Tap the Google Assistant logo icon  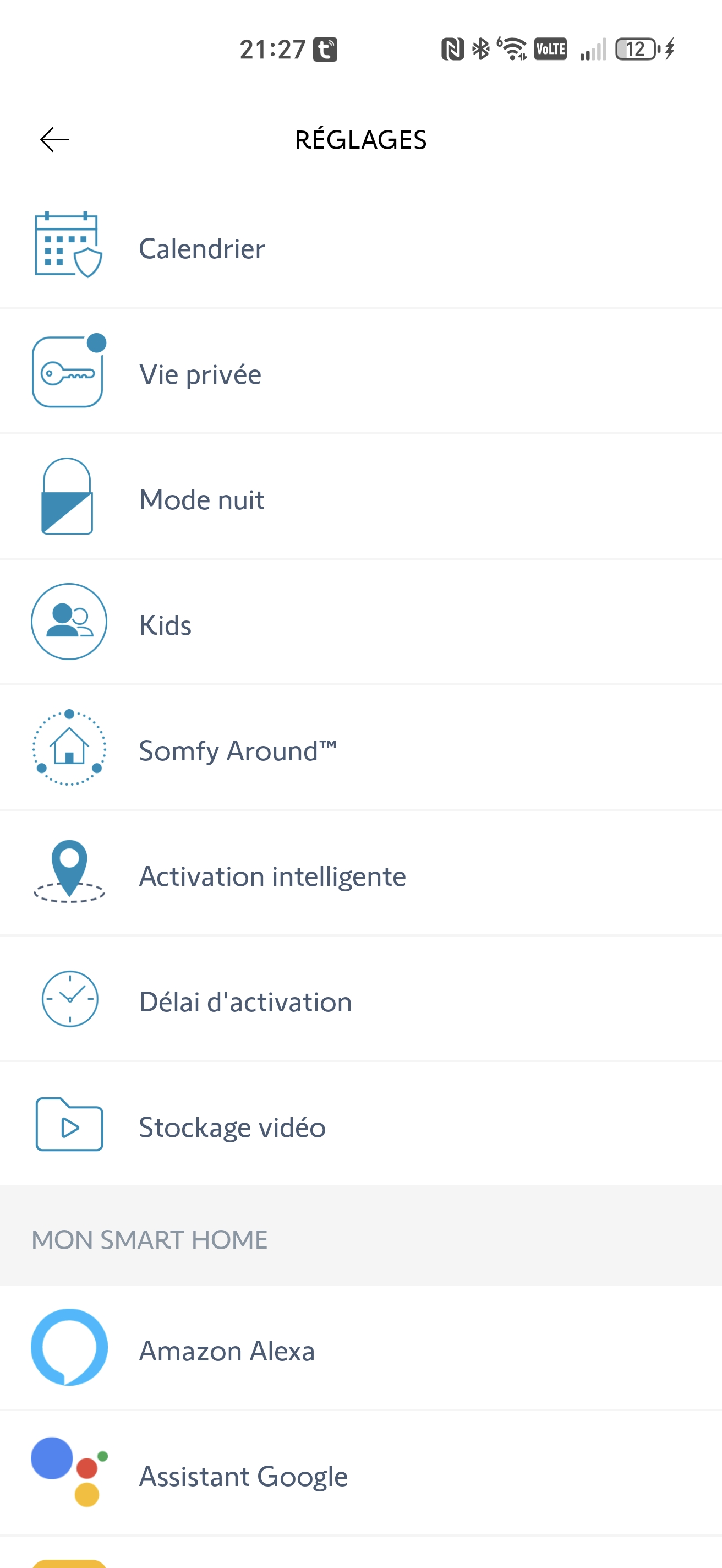(69, 1472)
